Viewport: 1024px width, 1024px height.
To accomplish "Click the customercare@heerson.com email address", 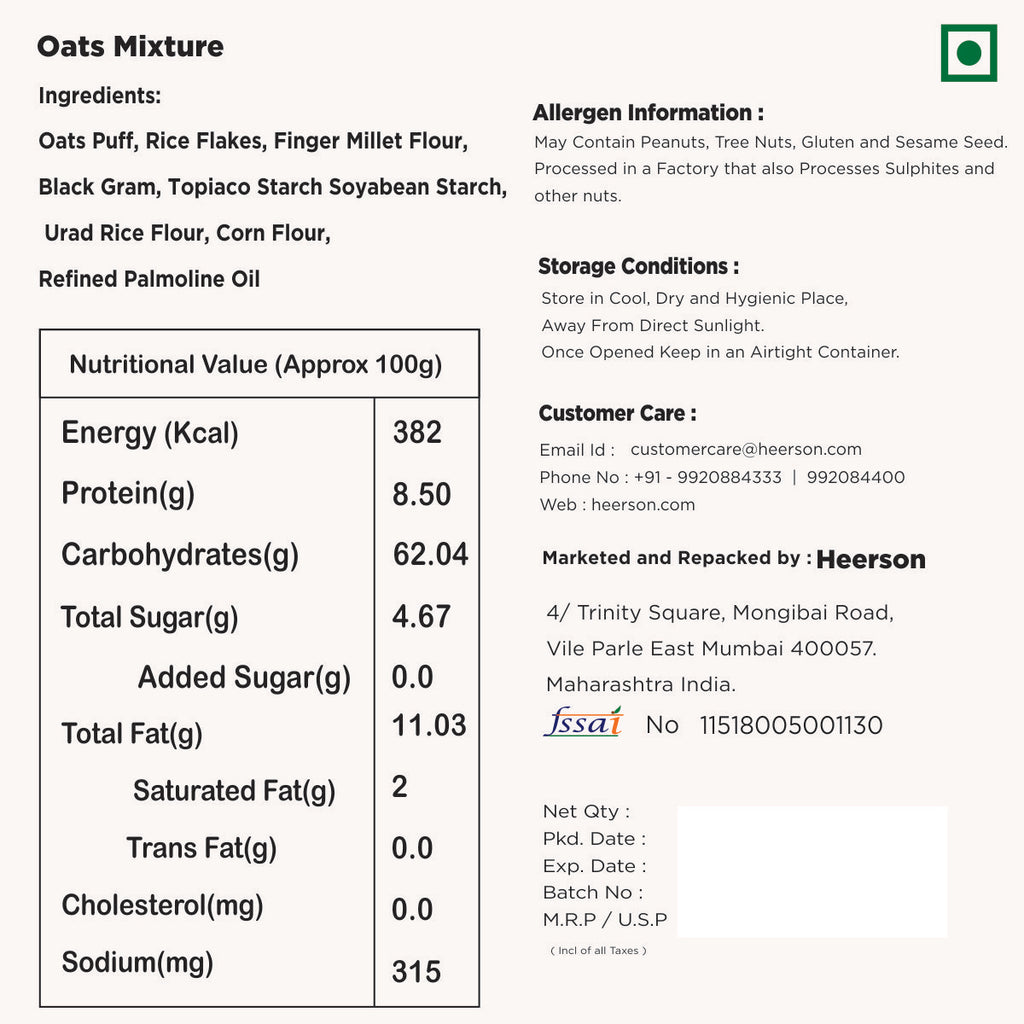I will (745, 450).
